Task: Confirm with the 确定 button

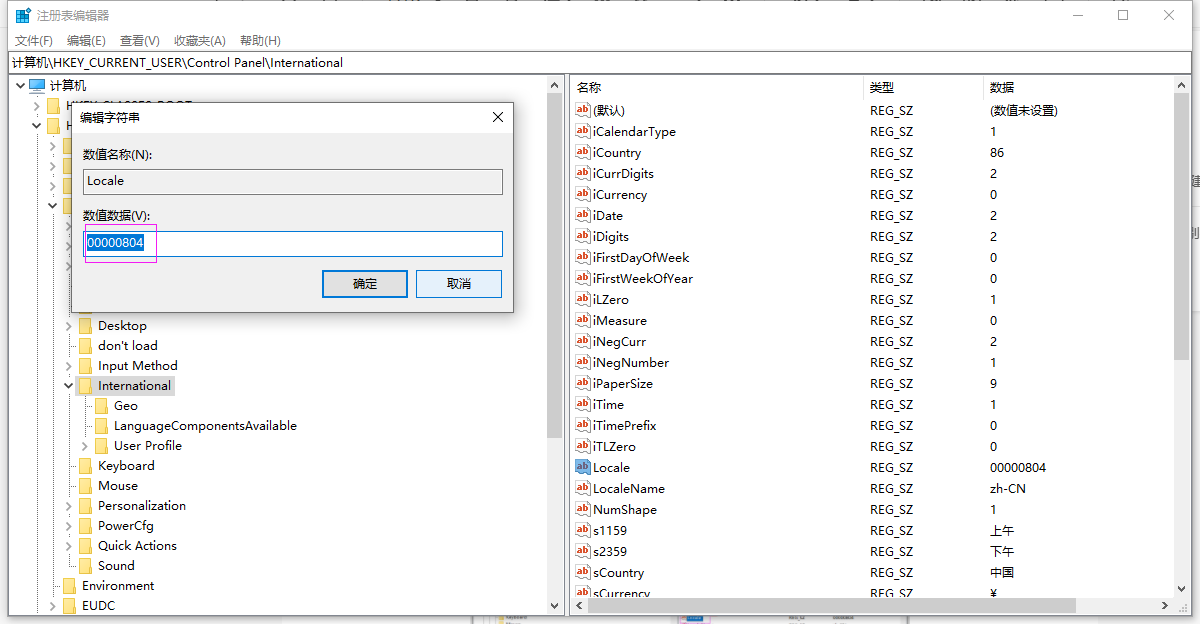Action: pos(365,284)
